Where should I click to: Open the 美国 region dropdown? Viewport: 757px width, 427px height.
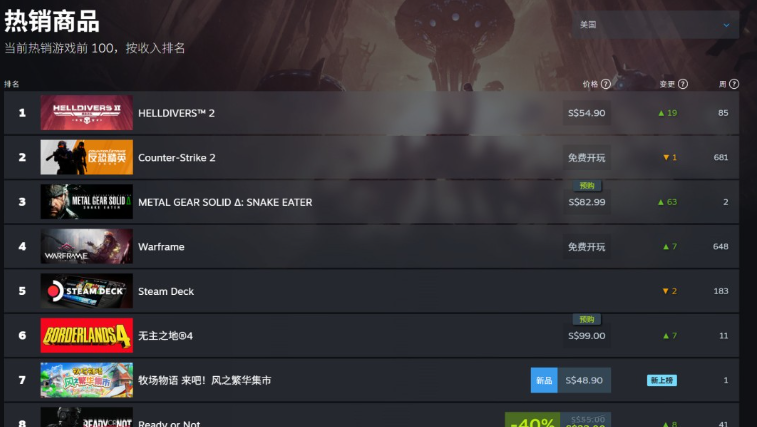coord(655,25)
